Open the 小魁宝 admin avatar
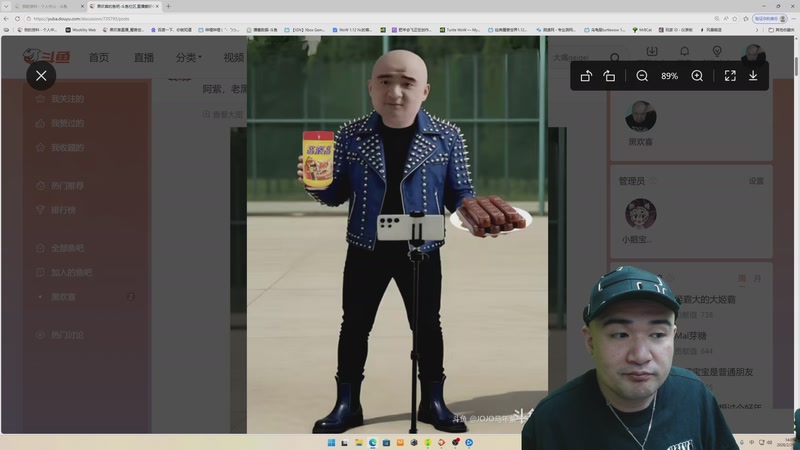 point(640,214)
